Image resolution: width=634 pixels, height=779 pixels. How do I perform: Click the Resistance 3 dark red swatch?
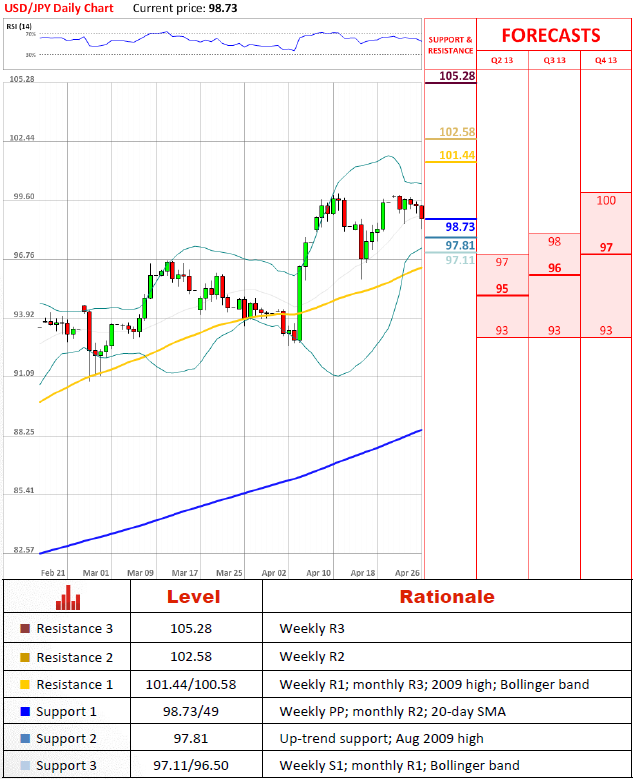coord(25,628)
